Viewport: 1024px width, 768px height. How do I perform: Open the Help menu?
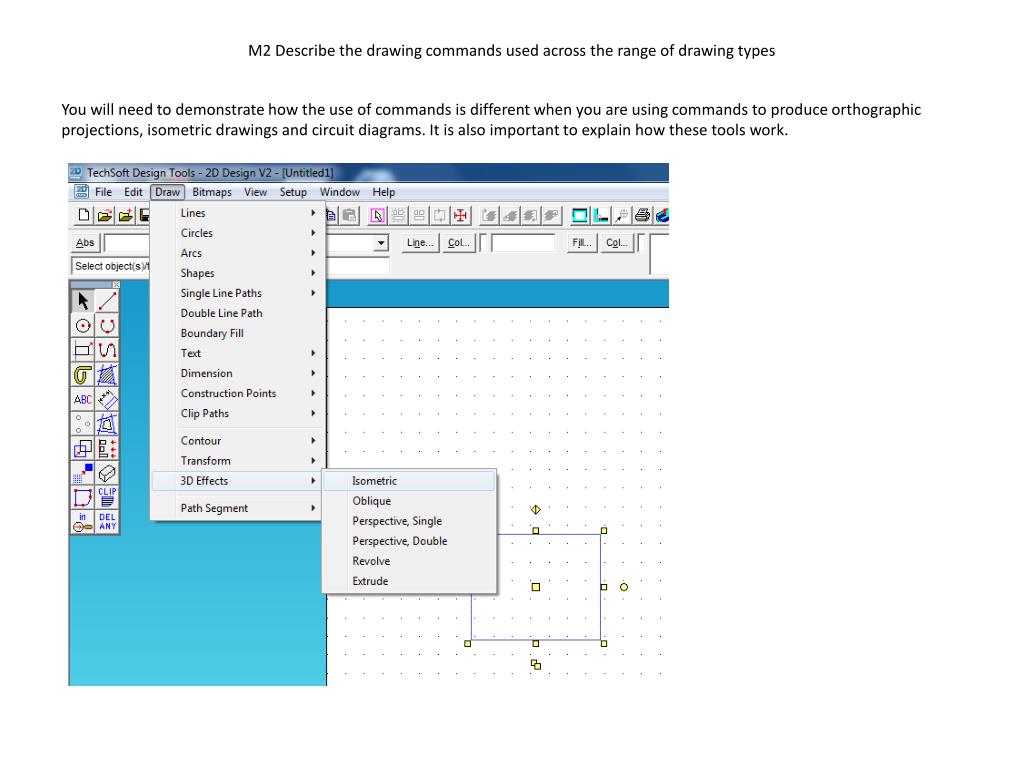(x=383, y=192)
